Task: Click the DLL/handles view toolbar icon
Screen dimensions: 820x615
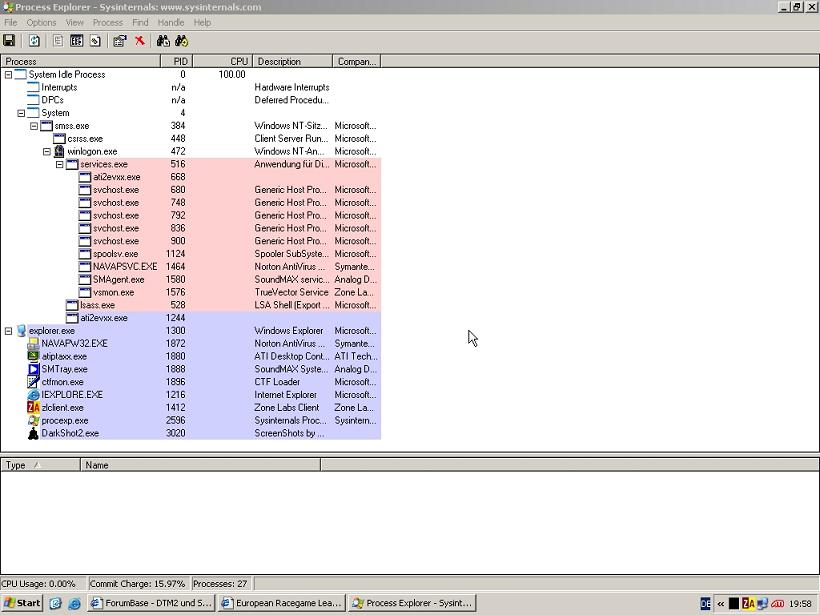Action: [x=95, y=40]
